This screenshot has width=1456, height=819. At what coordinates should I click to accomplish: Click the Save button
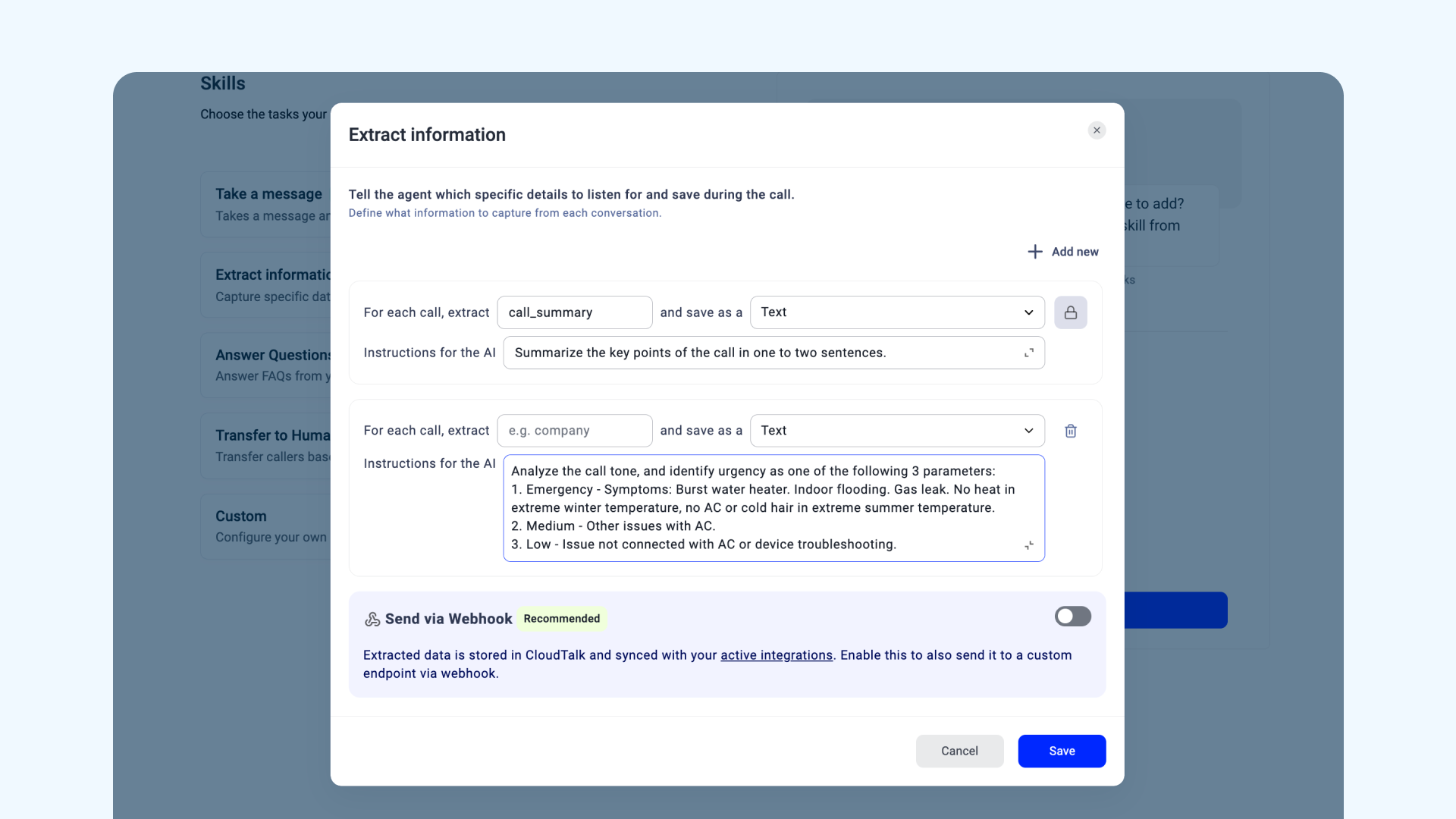[1062, 751]
